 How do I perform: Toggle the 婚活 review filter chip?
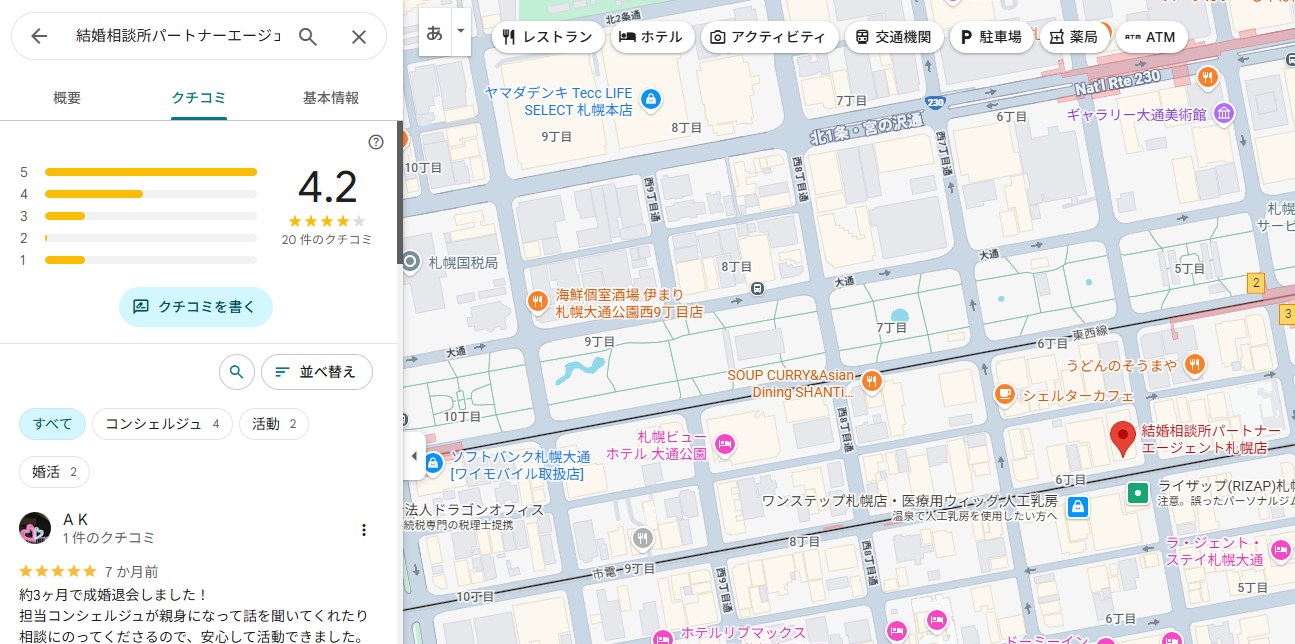(55, 472)
